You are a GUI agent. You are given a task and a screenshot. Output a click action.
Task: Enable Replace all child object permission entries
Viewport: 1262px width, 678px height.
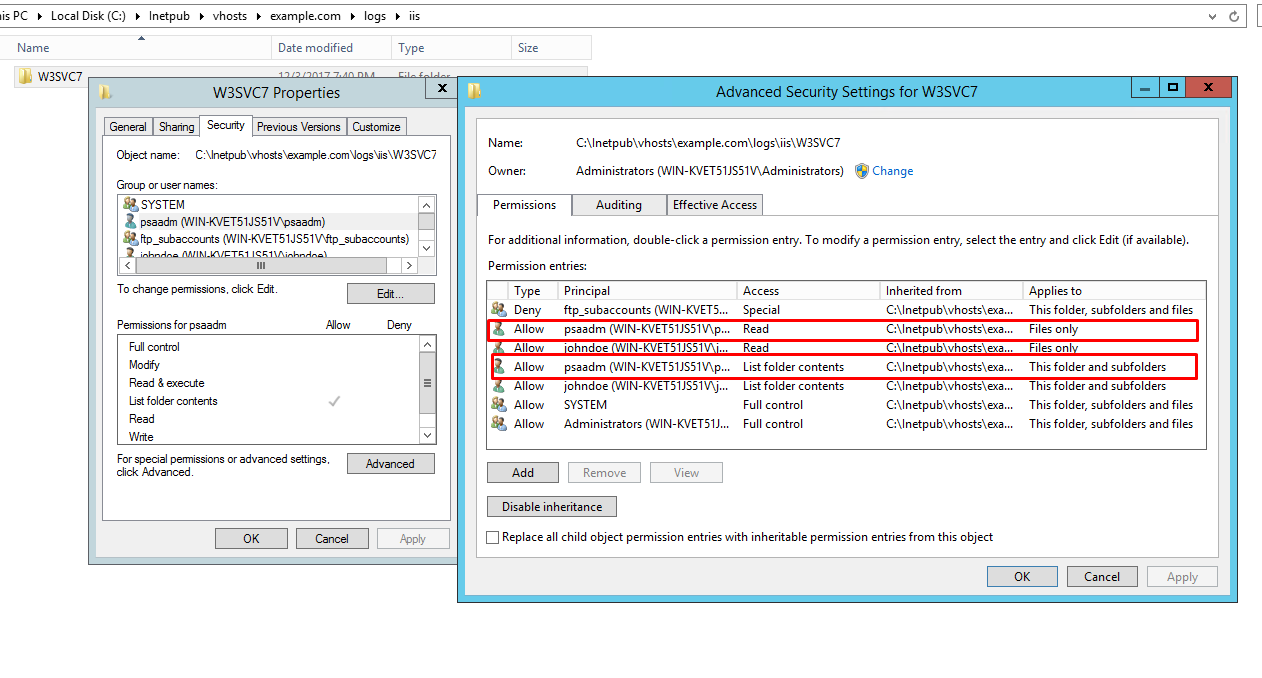pos(492,537)
